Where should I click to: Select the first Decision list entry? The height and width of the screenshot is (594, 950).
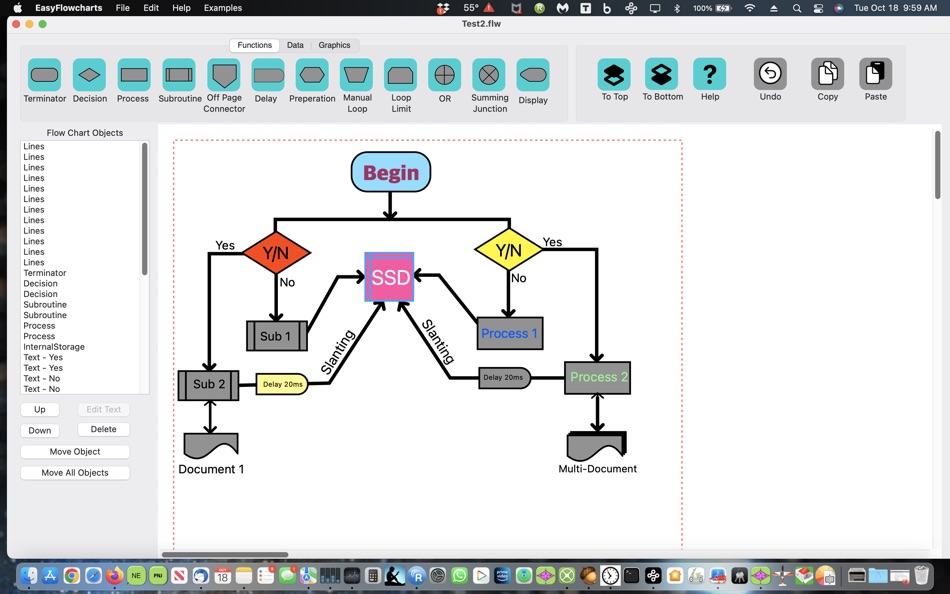click(81, 283)
